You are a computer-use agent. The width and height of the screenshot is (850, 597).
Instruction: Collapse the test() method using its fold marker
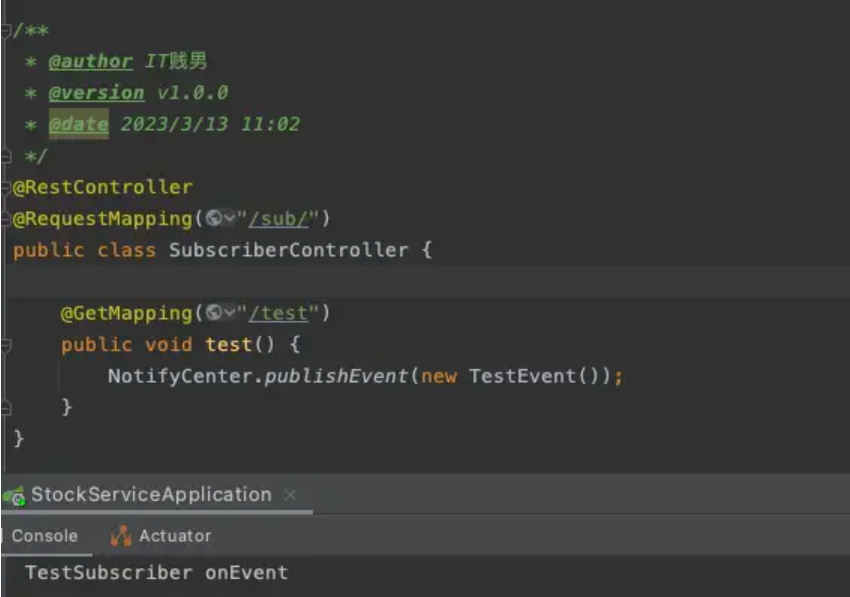coord(6,345)
